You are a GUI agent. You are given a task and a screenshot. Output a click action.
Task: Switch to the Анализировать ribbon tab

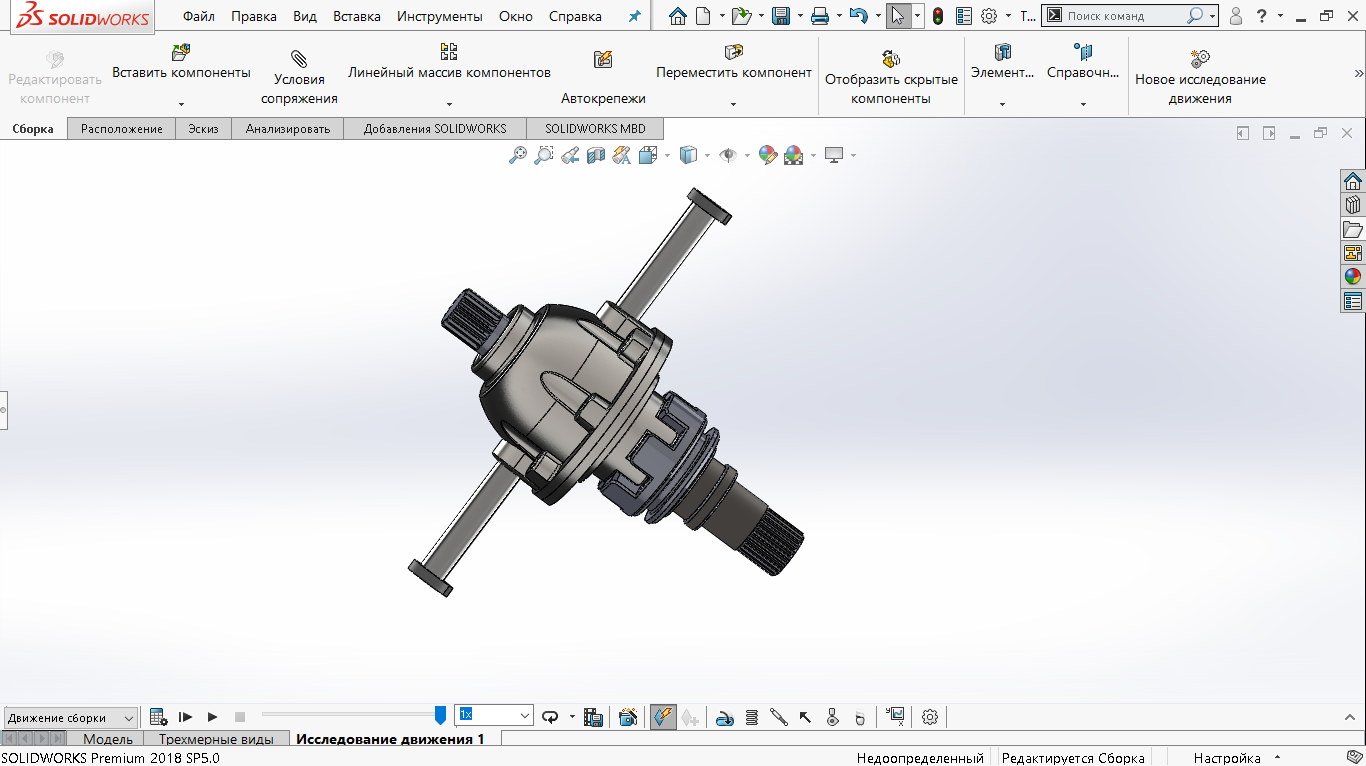tap(288, 128)
